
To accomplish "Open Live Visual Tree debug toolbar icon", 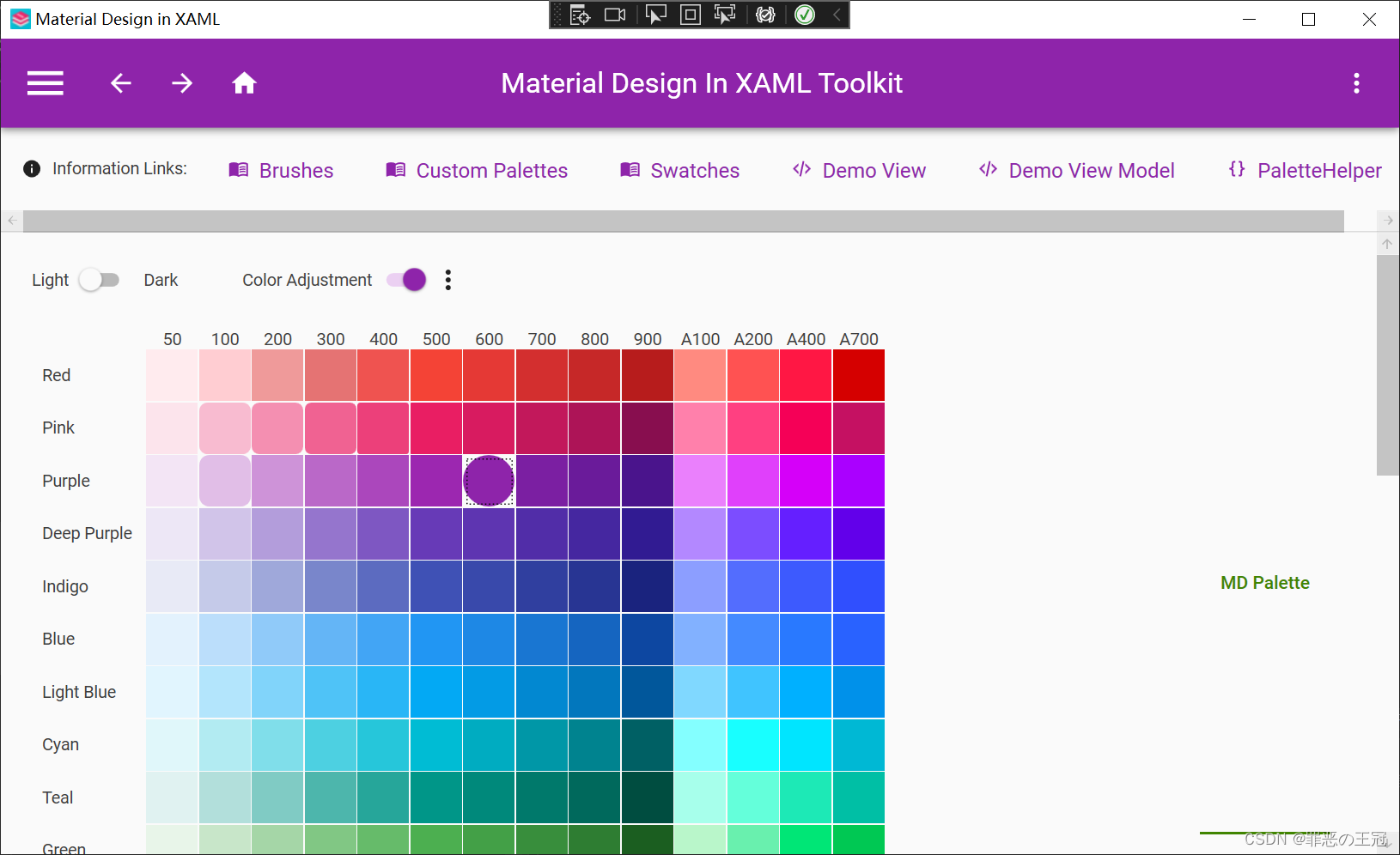I will point(581,15).
